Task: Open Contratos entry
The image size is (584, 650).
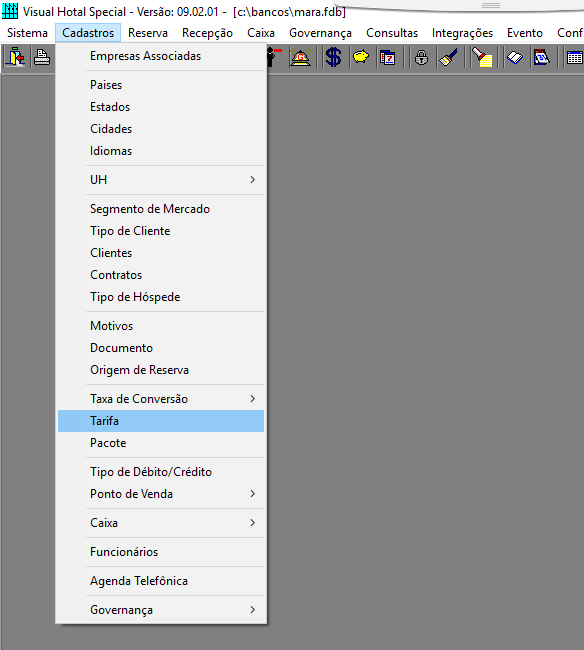Action: point(161,275)
